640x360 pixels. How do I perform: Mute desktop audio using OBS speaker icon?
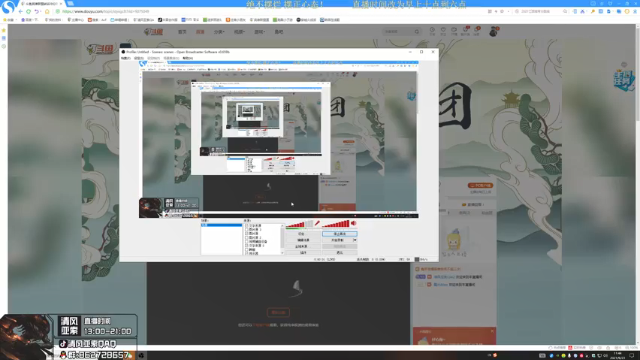(353, 223)
